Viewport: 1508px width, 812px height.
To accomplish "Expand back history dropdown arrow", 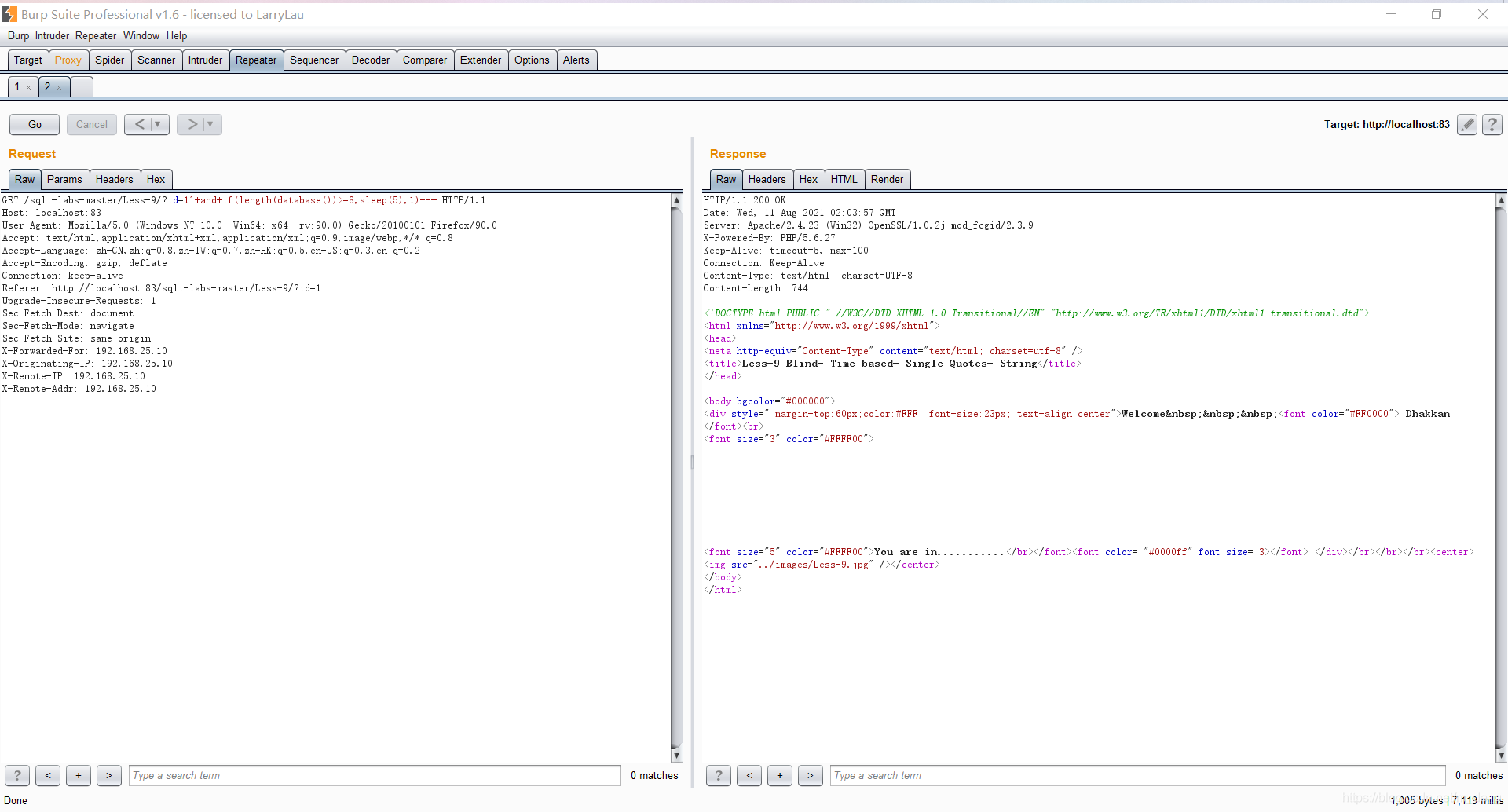I will pos(158,124).
